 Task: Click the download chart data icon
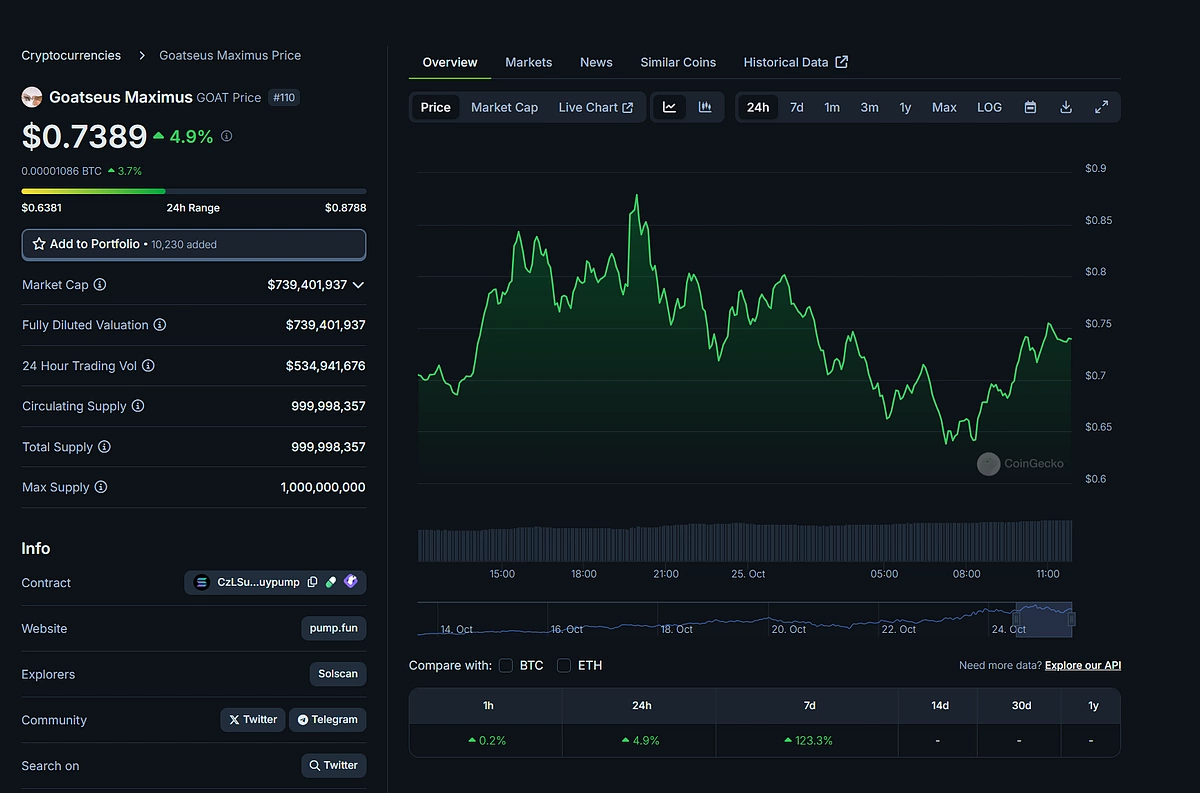(x=1066, y=107)
